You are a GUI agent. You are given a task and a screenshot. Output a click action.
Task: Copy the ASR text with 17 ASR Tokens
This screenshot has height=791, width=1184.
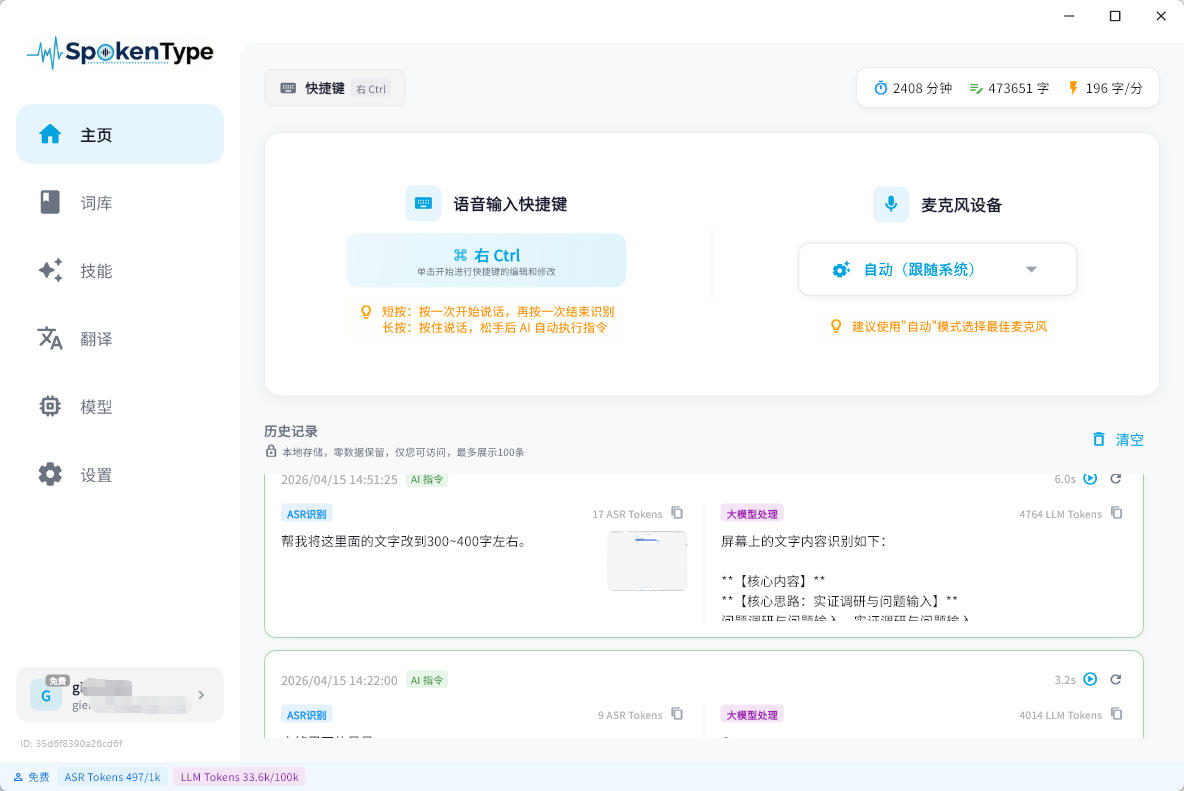point(677,513)
